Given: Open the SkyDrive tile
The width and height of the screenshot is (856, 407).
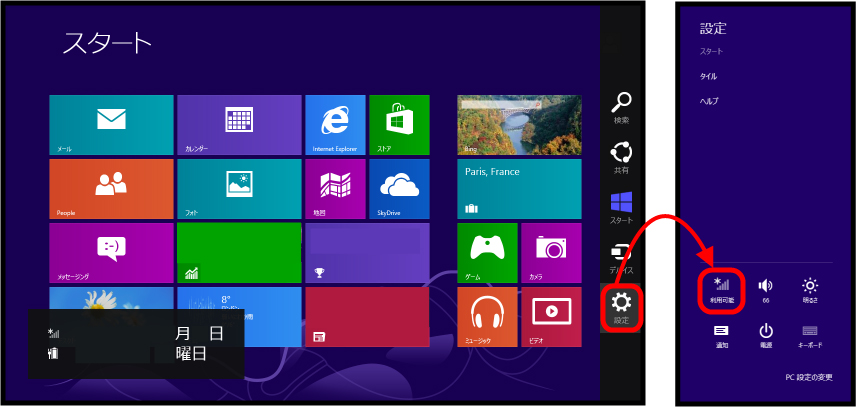Looking at the screenshot, I should (x=399, y=189).
